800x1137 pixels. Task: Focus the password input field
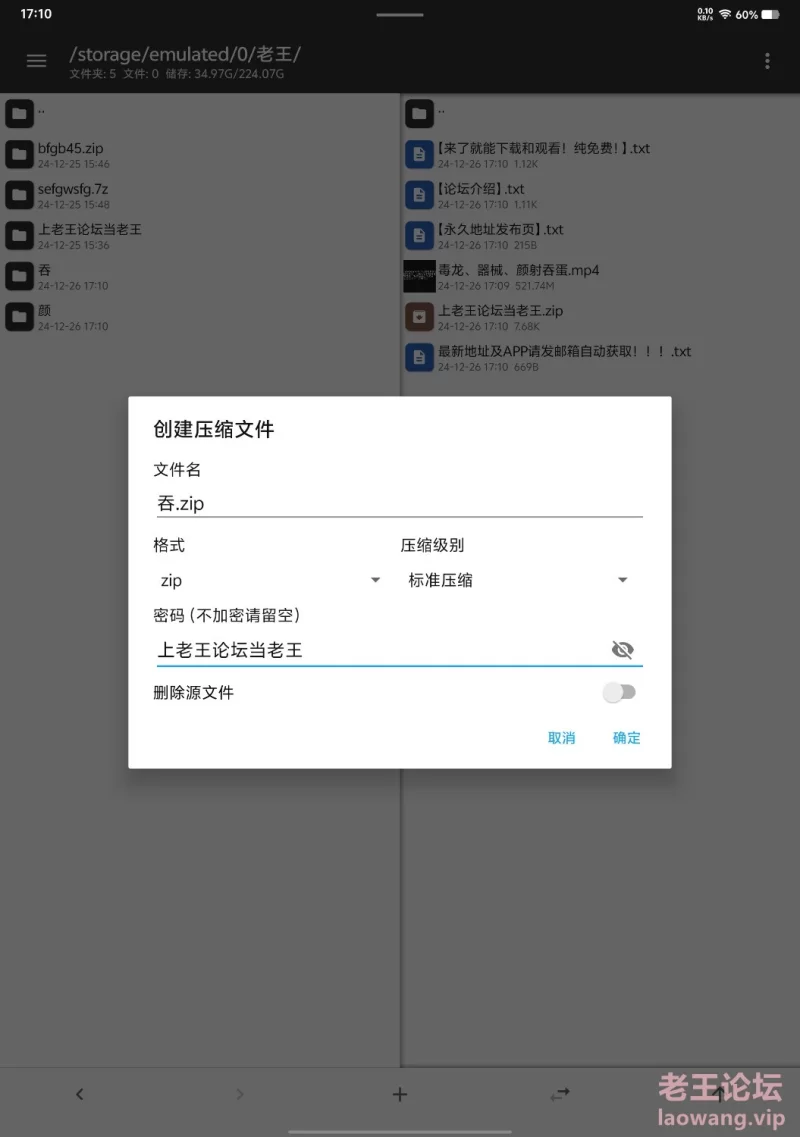[x=381, y=650]
